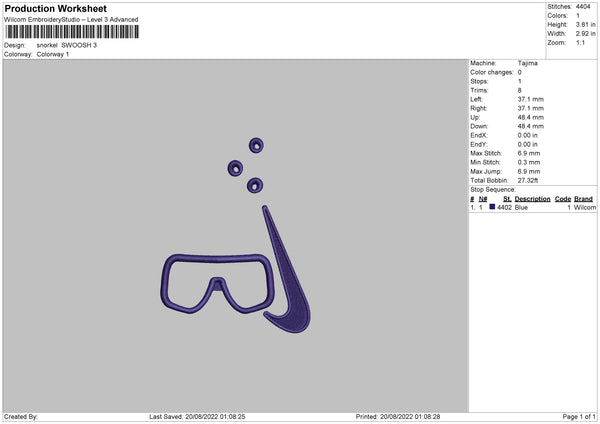The width and height of the screenshot is (600, 424).
Task: Select the swoosh snorkel tube shape
Action: [x=287, y=269]
